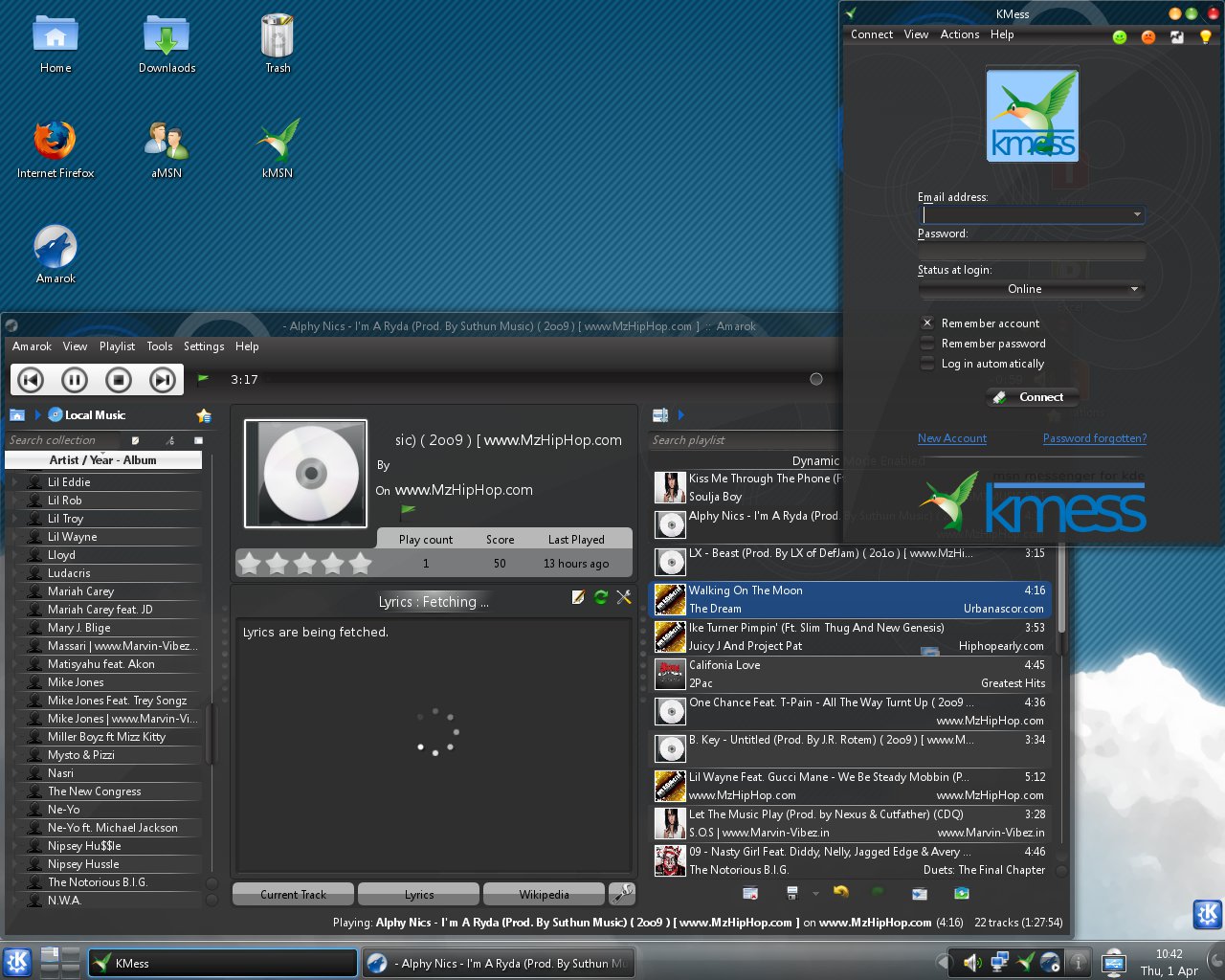Open the Email address combo box dropdown

pyautogui.click(x=1137, y=214)
